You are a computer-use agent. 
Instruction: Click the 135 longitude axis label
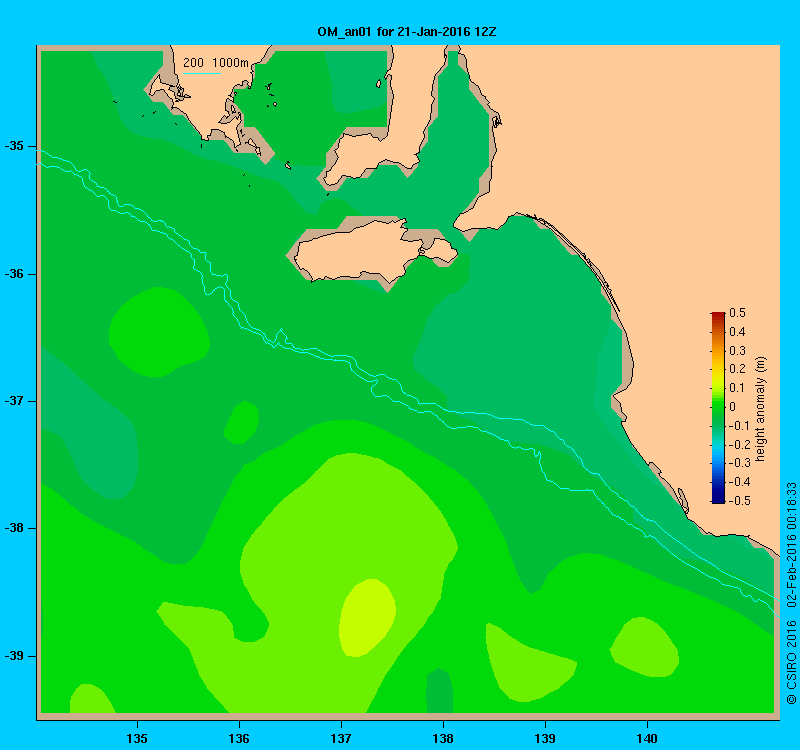click(x=137, y=738)
